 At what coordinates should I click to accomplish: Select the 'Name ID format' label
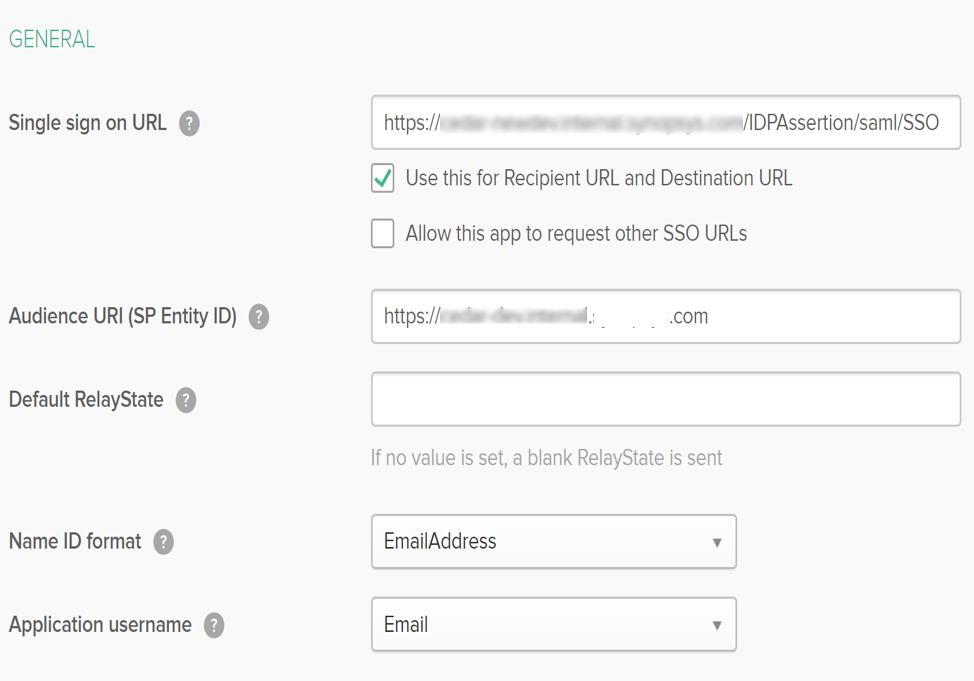pos(75,541)
